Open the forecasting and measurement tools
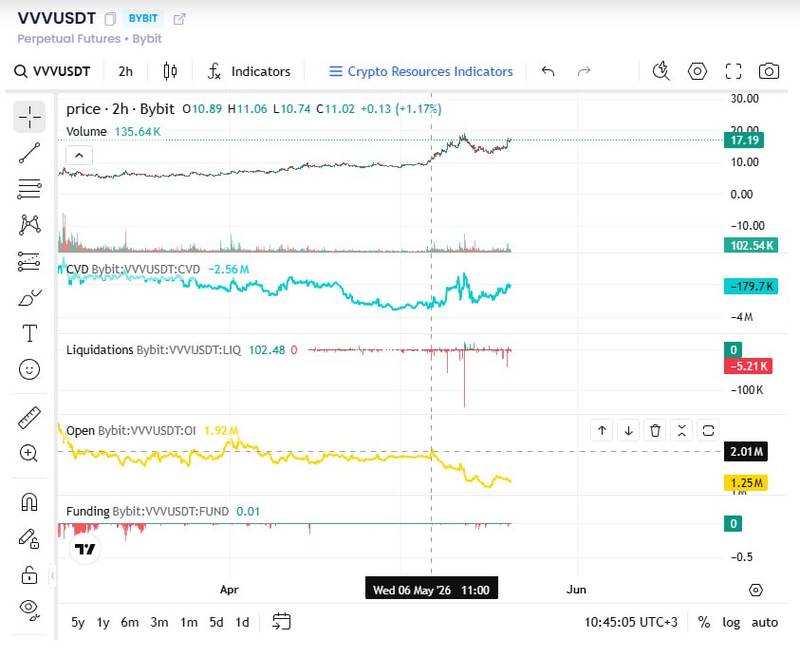Screen dimensions: 800x657 point(30,261)
